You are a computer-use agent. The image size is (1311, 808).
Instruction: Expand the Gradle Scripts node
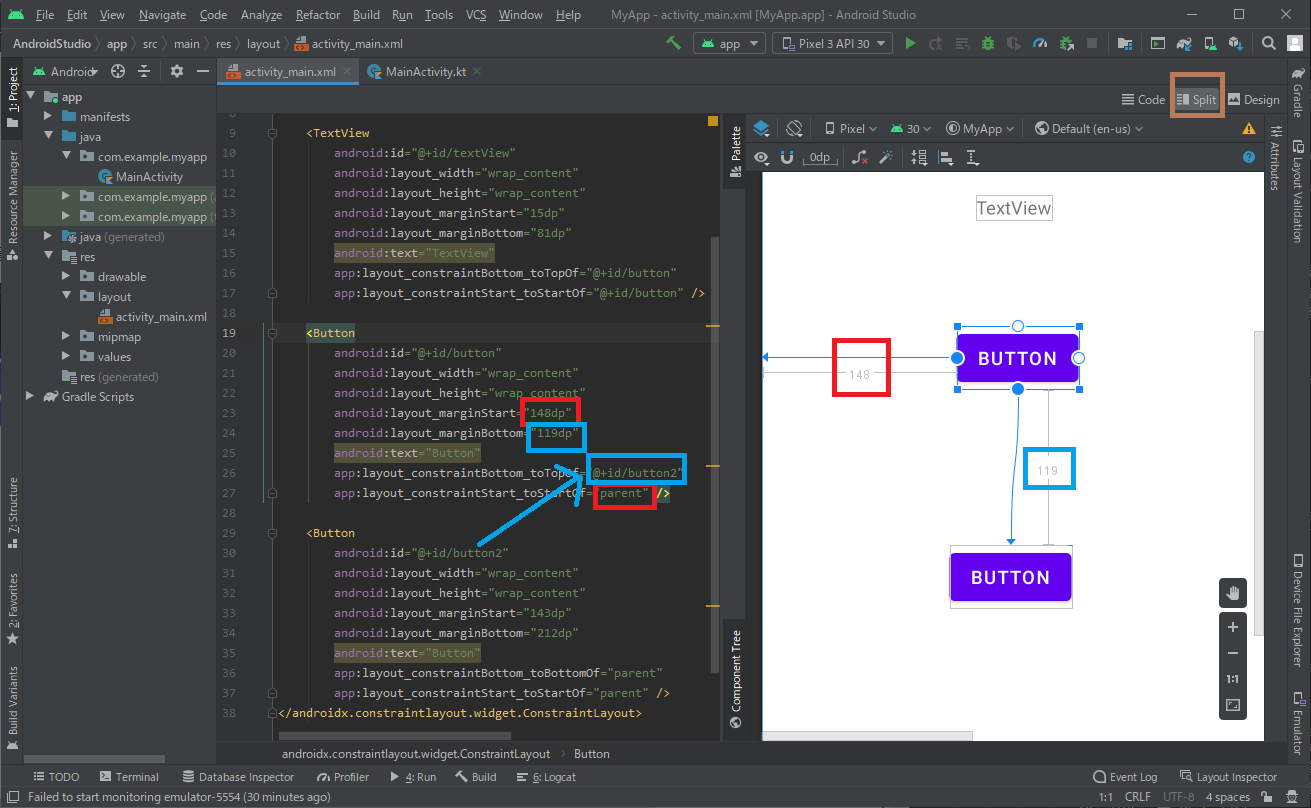(29, 397)
